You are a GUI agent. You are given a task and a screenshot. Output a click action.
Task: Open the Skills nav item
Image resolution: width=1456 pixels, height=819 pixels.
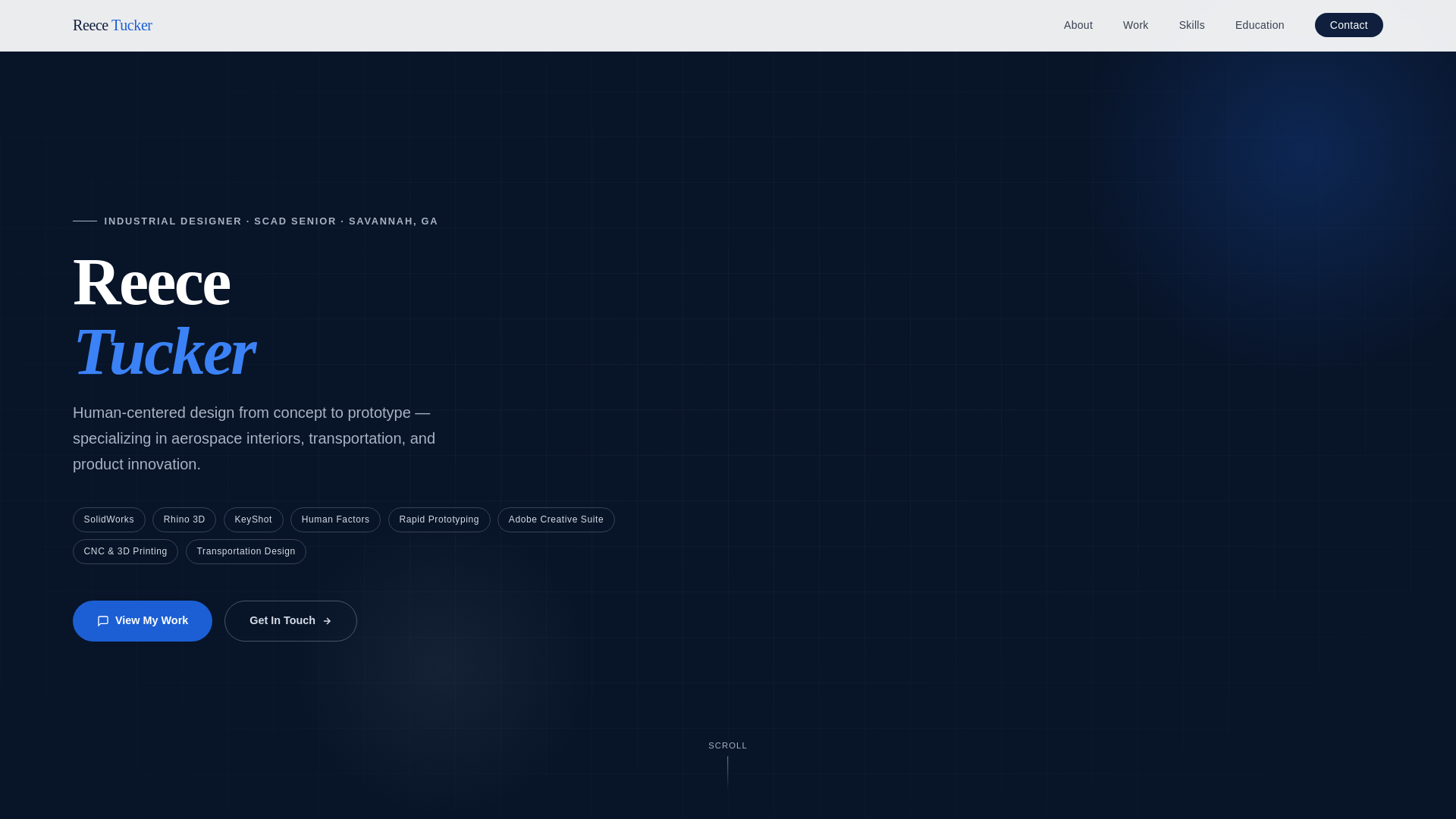(1191, 25)
